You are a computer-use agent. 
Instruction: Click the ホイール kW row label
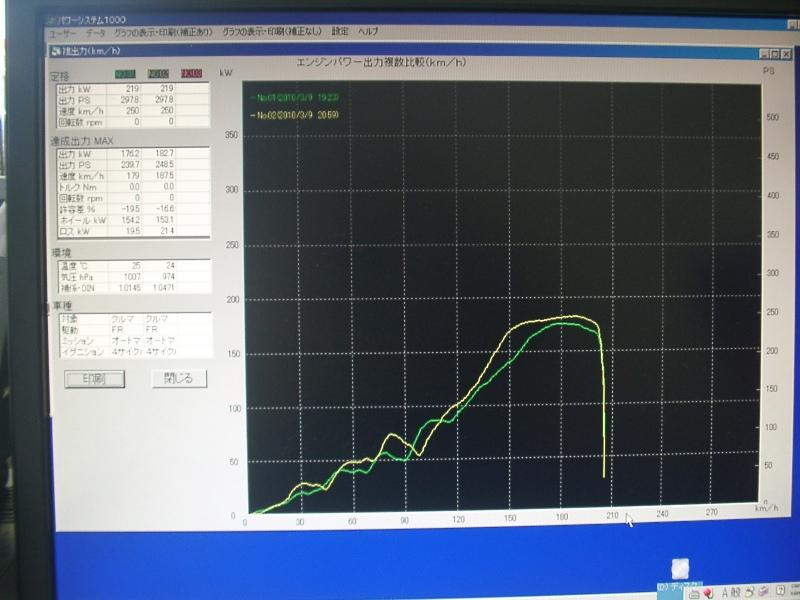pyautogui.click(x=83, y=221)
